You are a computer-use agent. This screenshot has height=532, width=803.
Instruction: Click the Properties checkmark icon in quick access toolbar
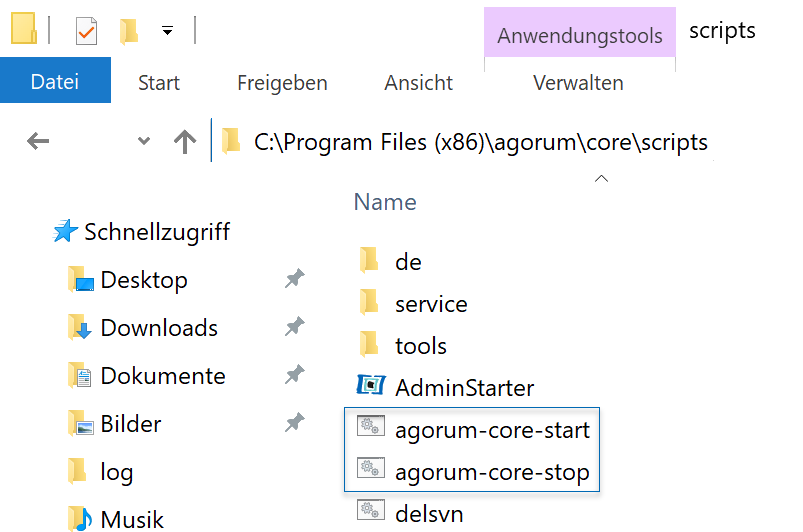click(x=86, y=31)
